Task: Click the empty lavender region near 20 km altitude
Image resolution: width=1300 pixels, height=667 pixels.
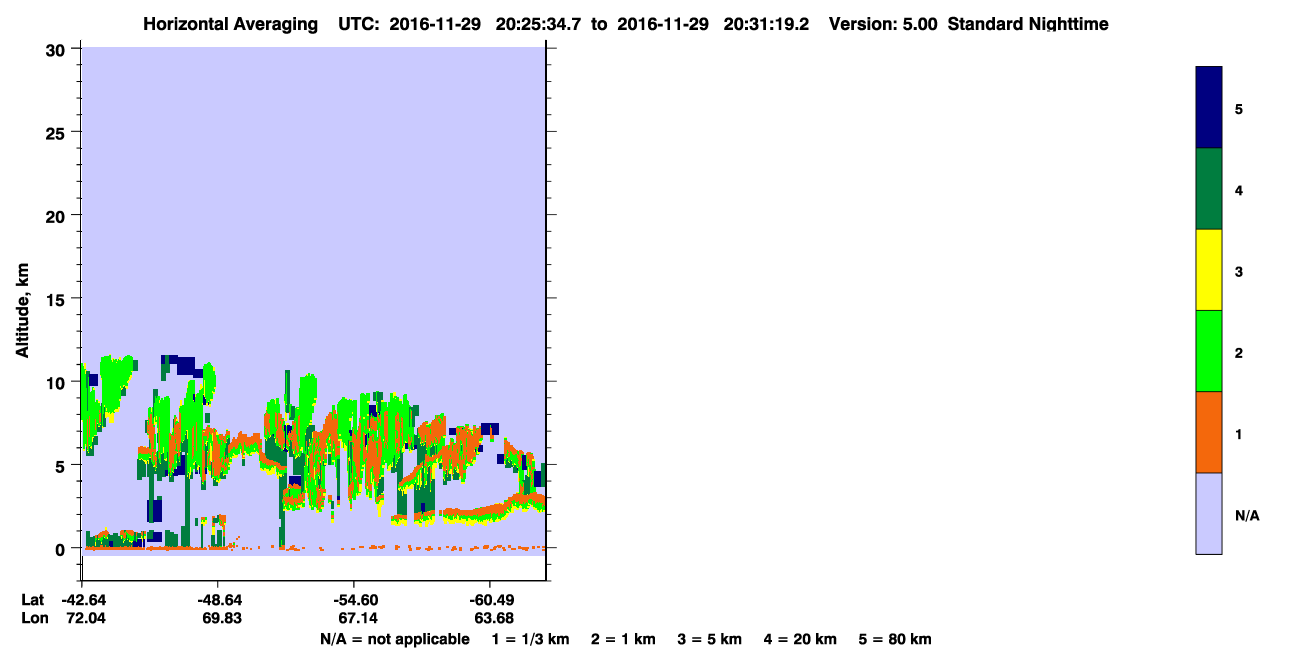Action: (x=312, y=215)
